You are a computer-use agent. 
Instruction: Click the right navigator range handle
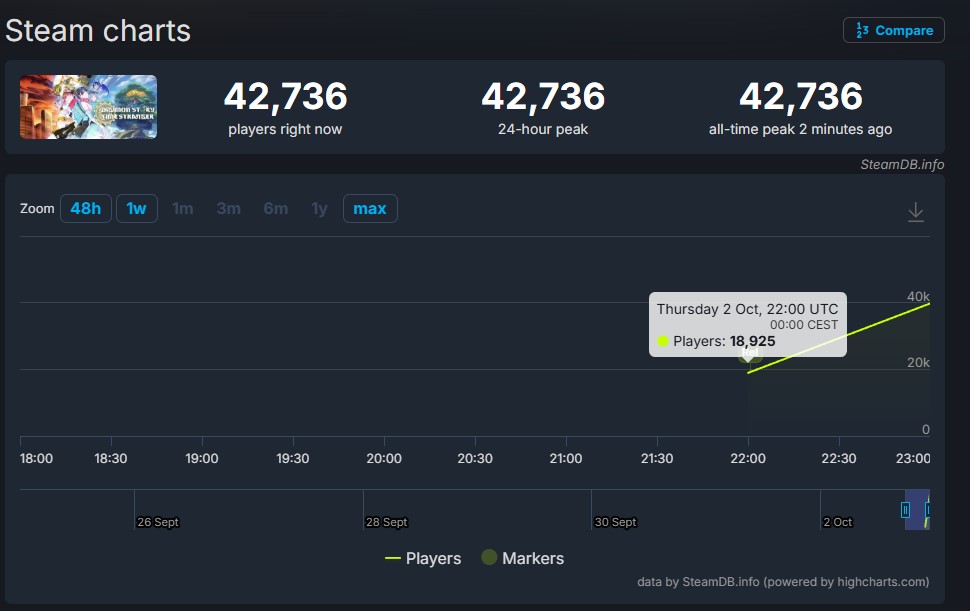point(927,510)
